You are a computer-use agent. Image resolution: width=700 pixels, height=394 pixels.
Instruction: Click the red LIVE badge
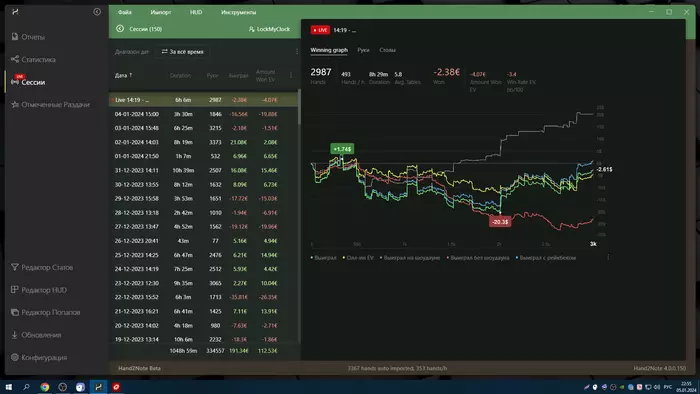320,30
